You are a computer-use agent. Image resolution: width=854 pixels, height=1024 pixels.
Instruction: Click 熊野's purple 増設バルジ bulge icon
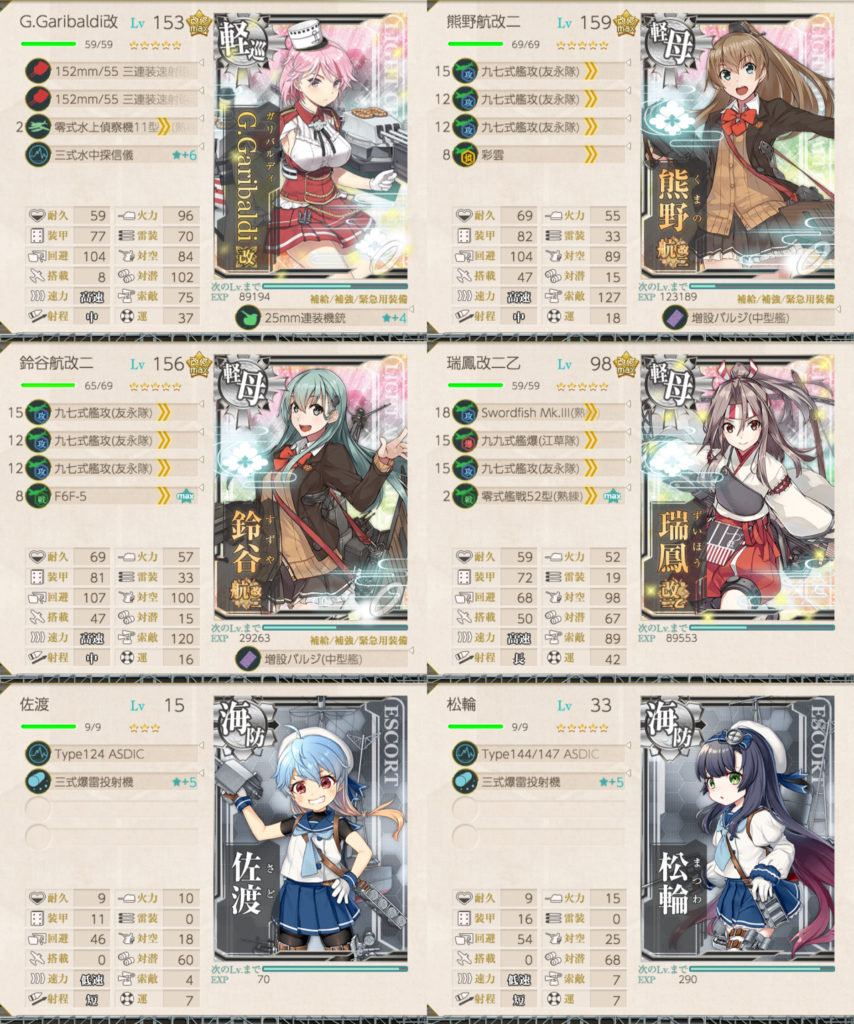675,319
